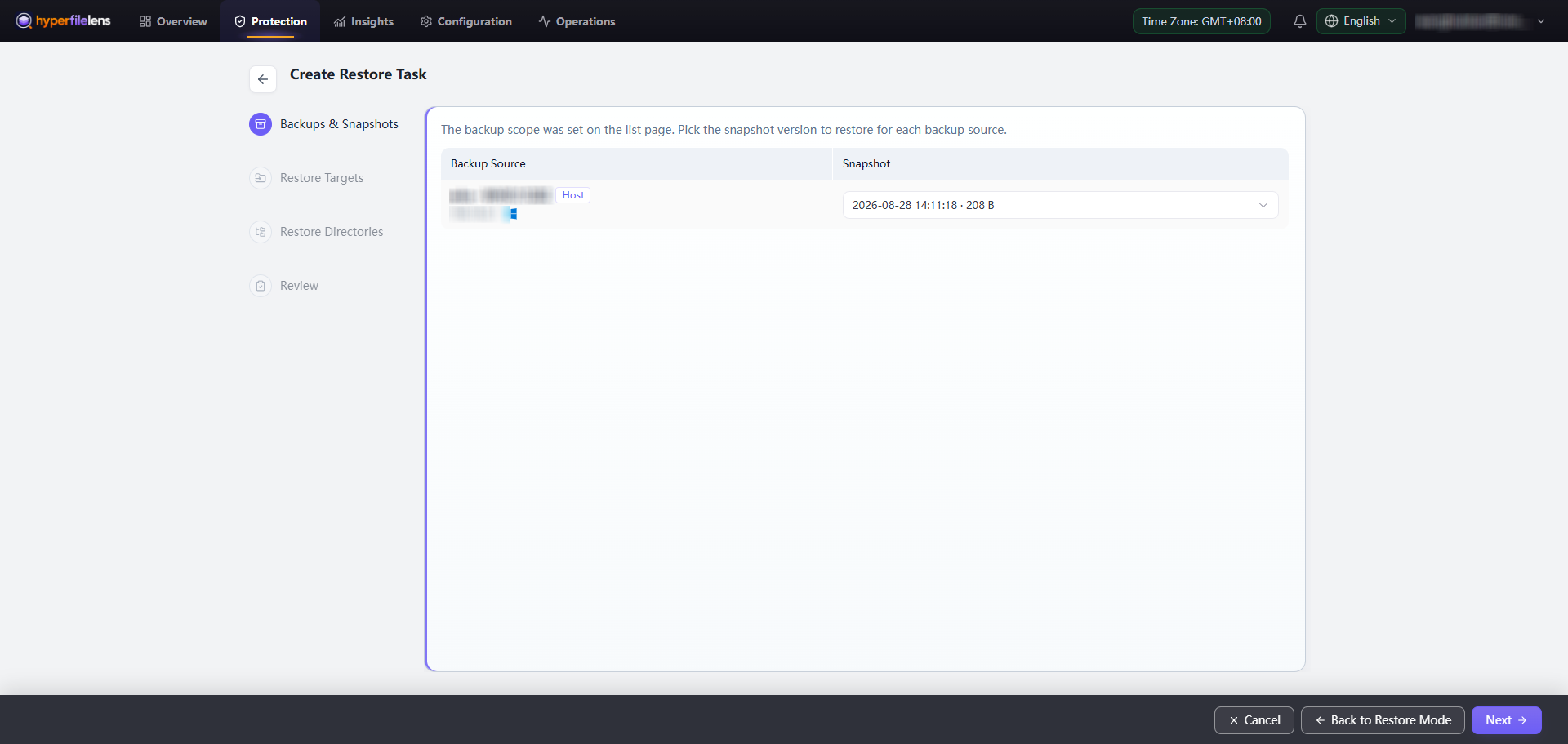
Task: Click the back arrow beside Create Restore Task
Action: click(x=263, y=79)
